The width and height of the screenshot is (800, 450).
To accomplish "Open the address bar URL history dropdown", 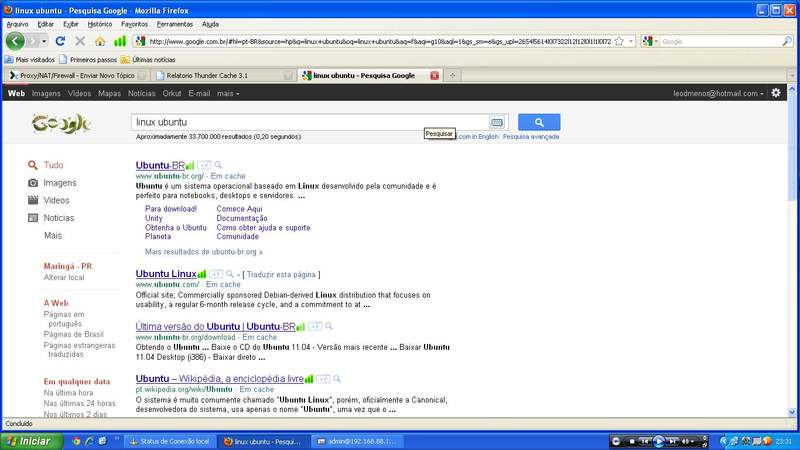I will pyautogui.click(x=631, y=41).
